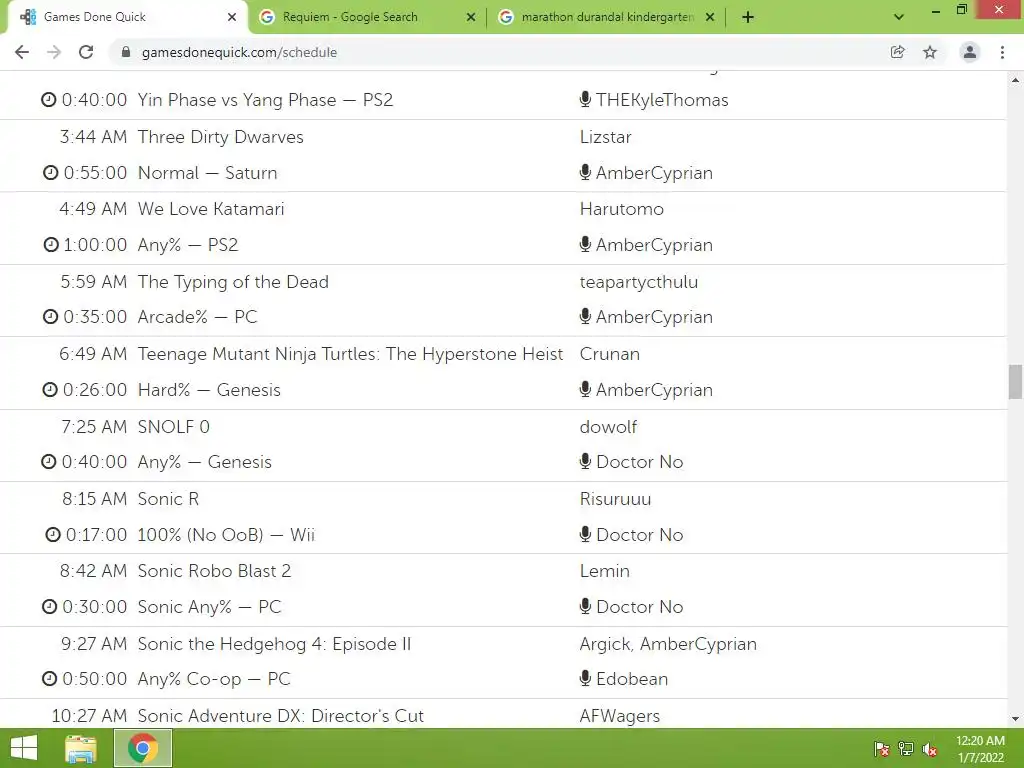Click clock icon beside 0:50:00 duration

point(50,679)
